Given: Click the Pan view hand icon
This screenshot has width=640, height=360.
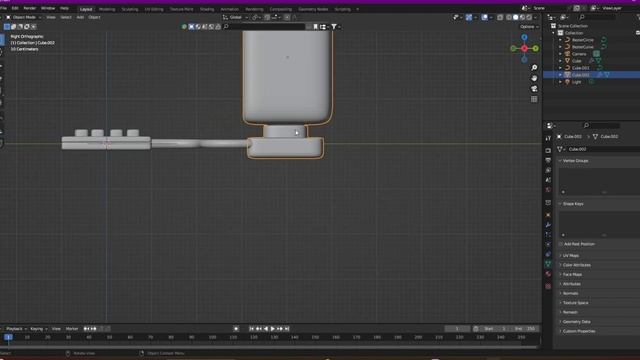Looking at the screenshot, I should (534, 78).
